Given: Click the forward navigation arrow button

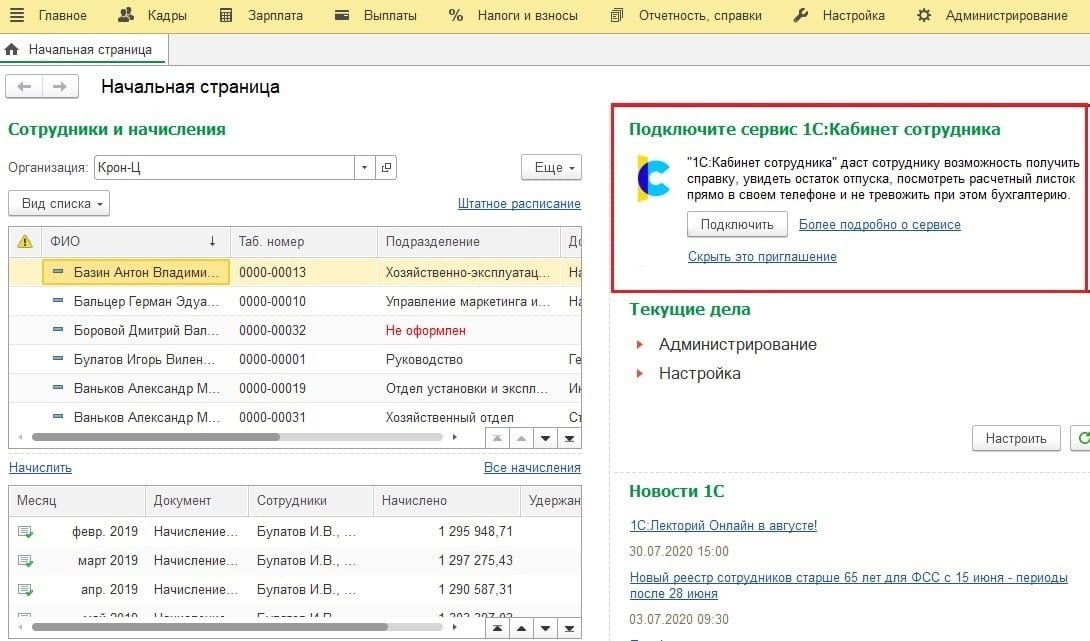Looking at the screenshot, I should tap(60, 87).
